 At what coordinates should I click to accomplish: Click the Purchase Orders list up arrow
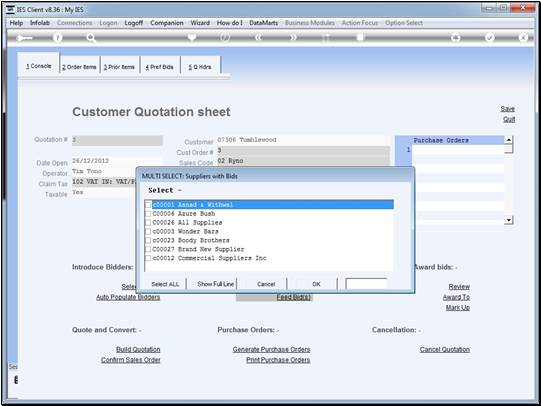[509, 140]
